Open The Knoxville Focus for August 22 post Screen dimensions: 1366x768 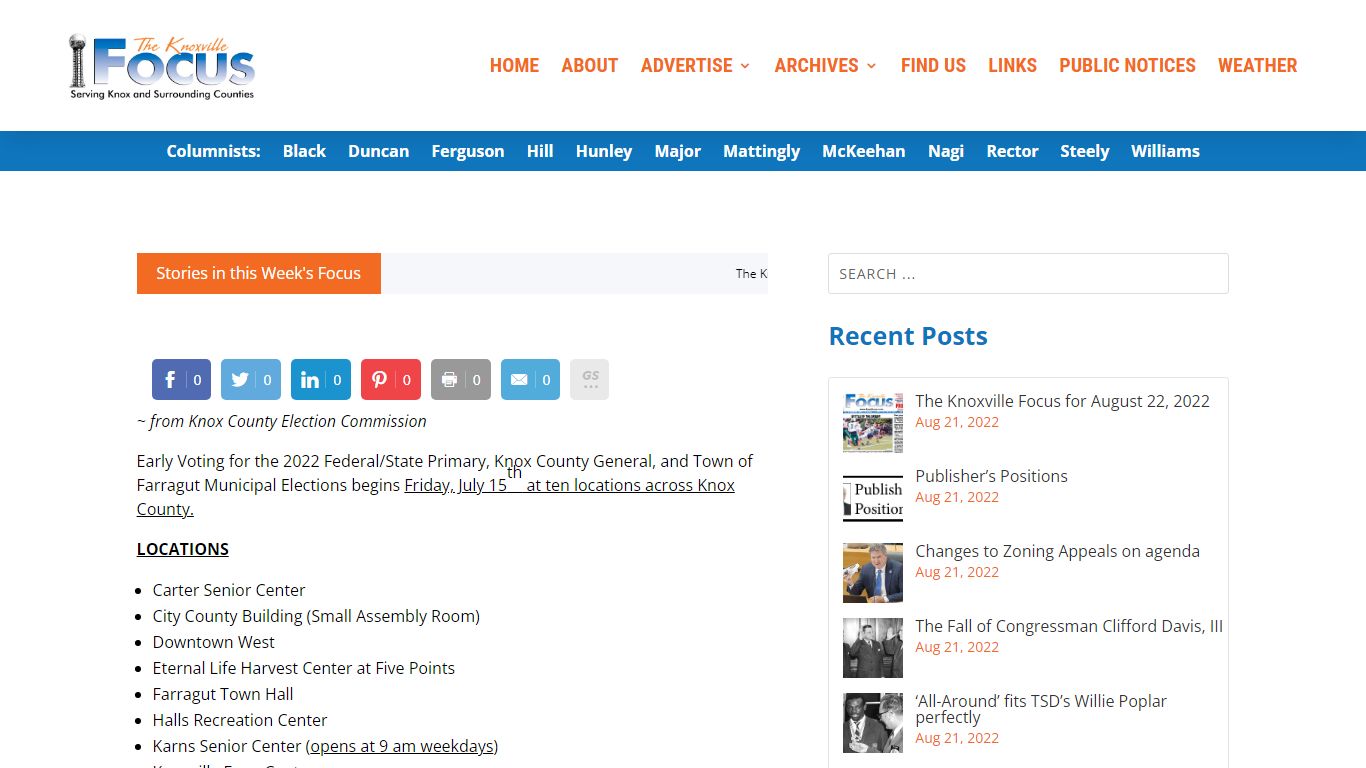click(1062, 401)
